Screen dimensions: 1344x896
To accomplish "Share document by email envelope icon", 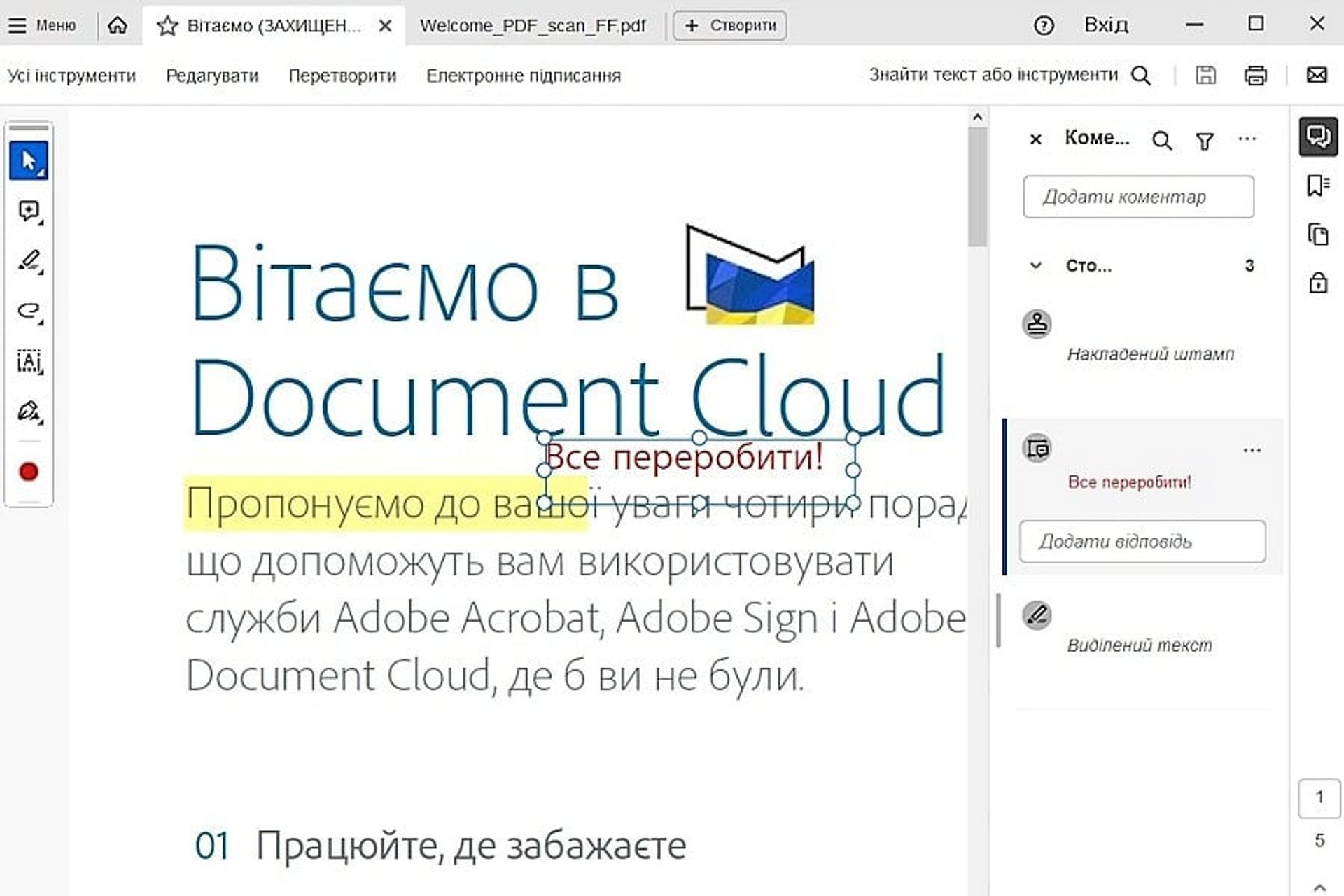I will [1317, 75].
